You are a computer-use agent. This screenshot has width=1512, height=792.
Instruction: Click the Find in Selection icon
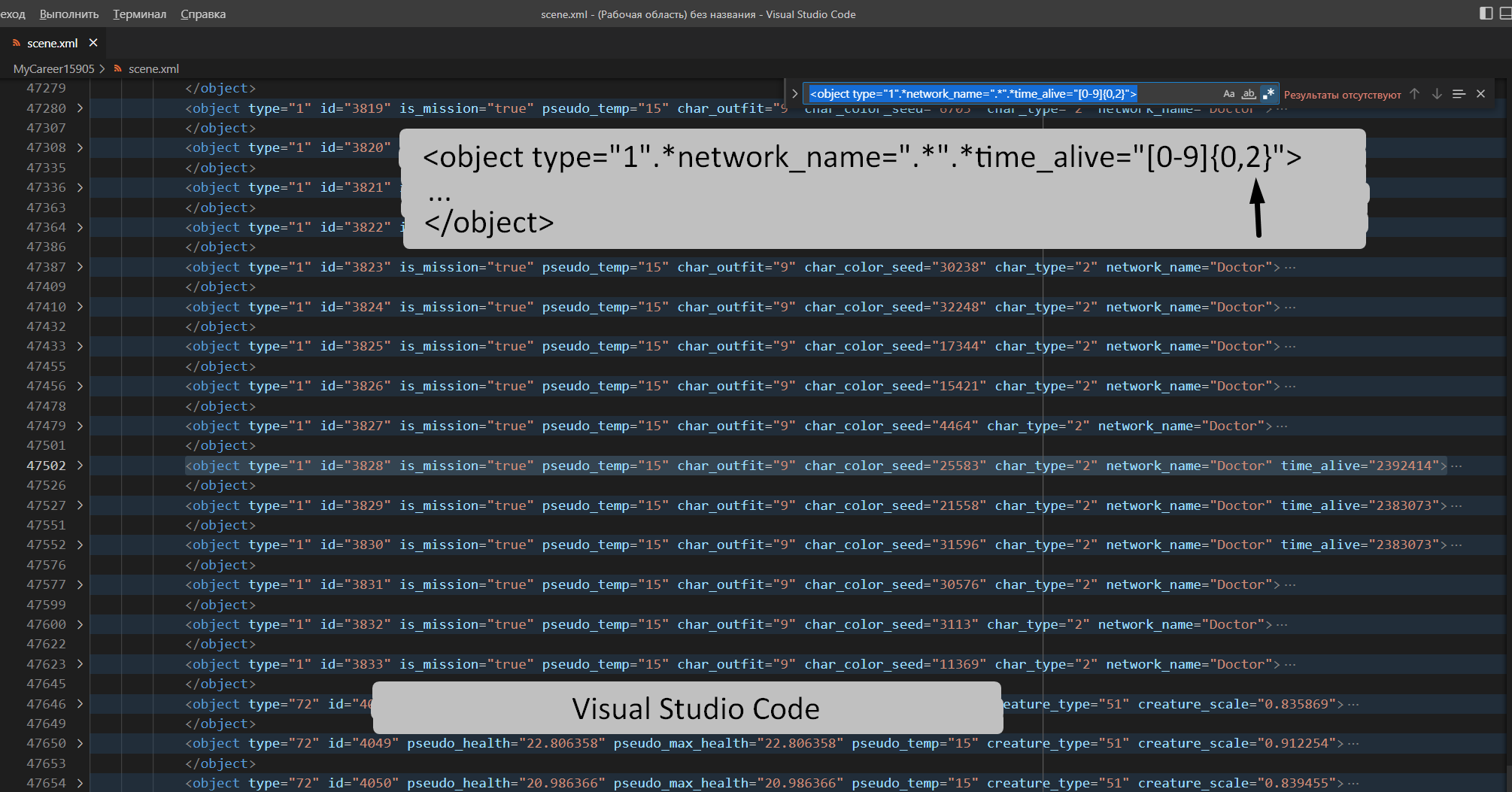1459,94
